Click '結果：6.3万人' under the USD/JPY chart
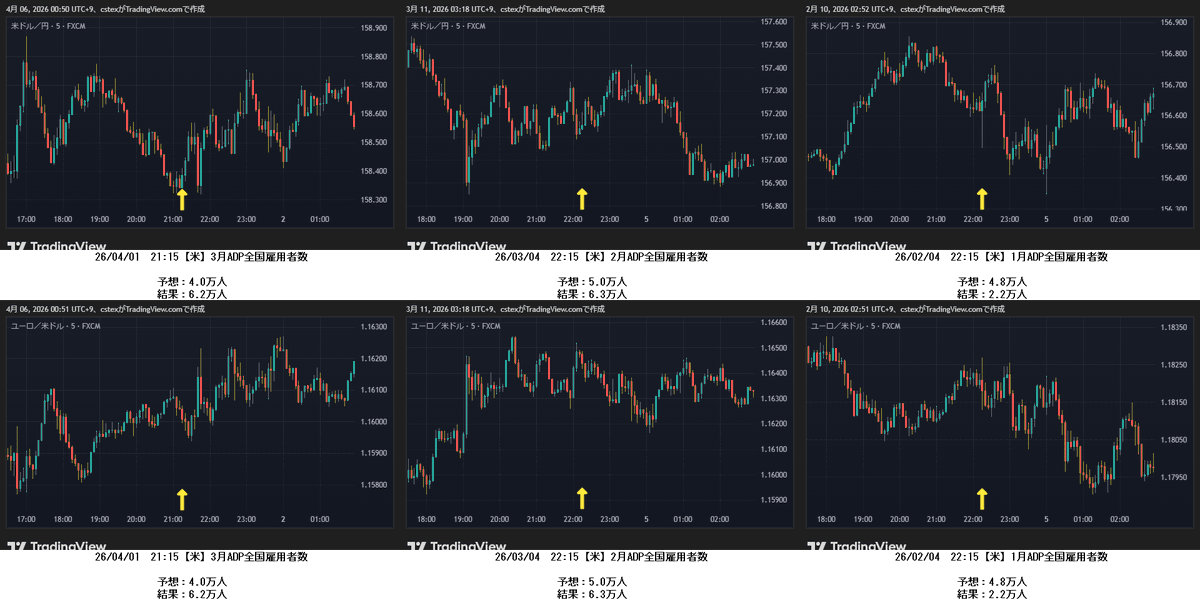The image size is (1200, 600). (592, 294)
